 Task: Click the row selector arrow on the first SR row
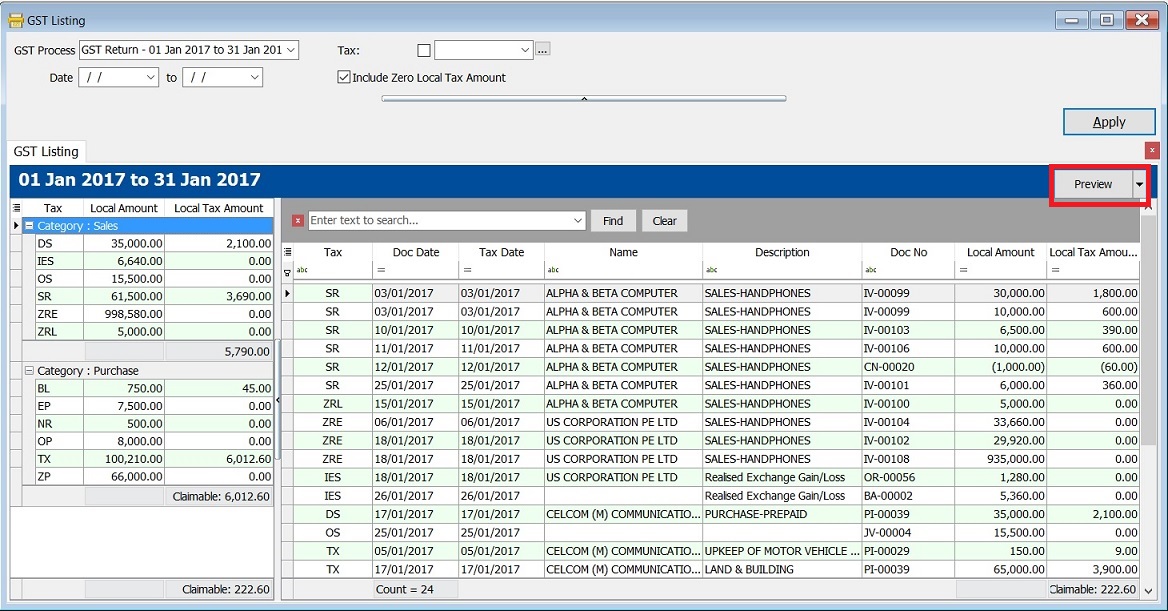[x=289, y=292]
